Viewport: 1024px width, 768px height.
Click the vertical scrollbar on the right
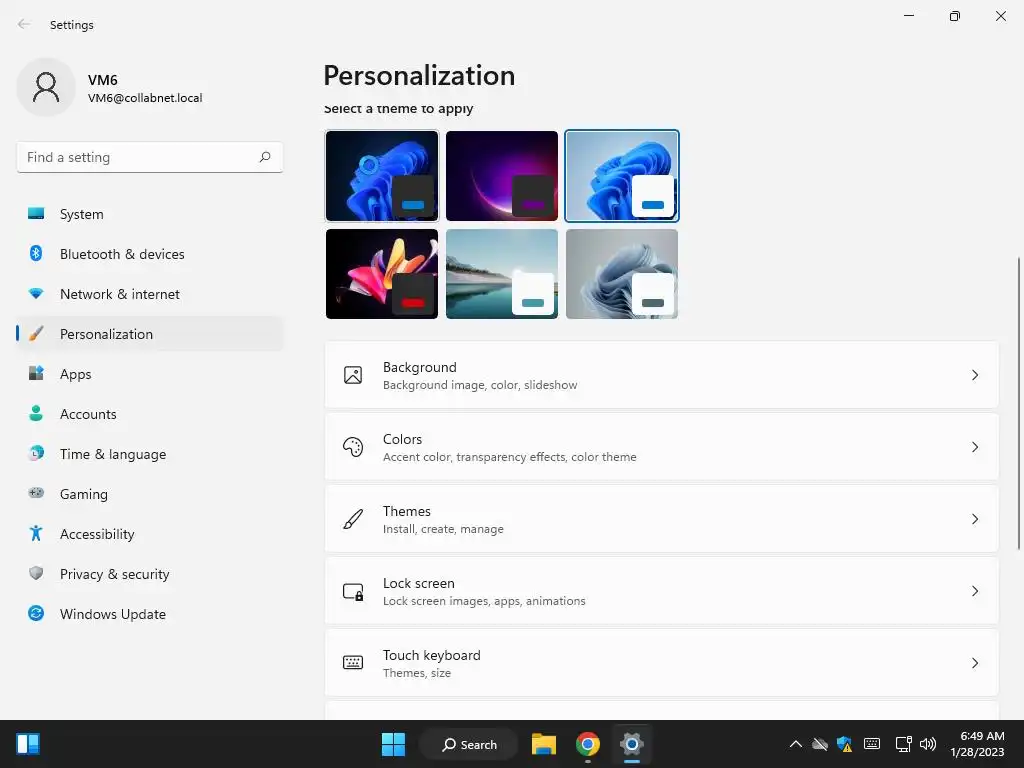1019,404
